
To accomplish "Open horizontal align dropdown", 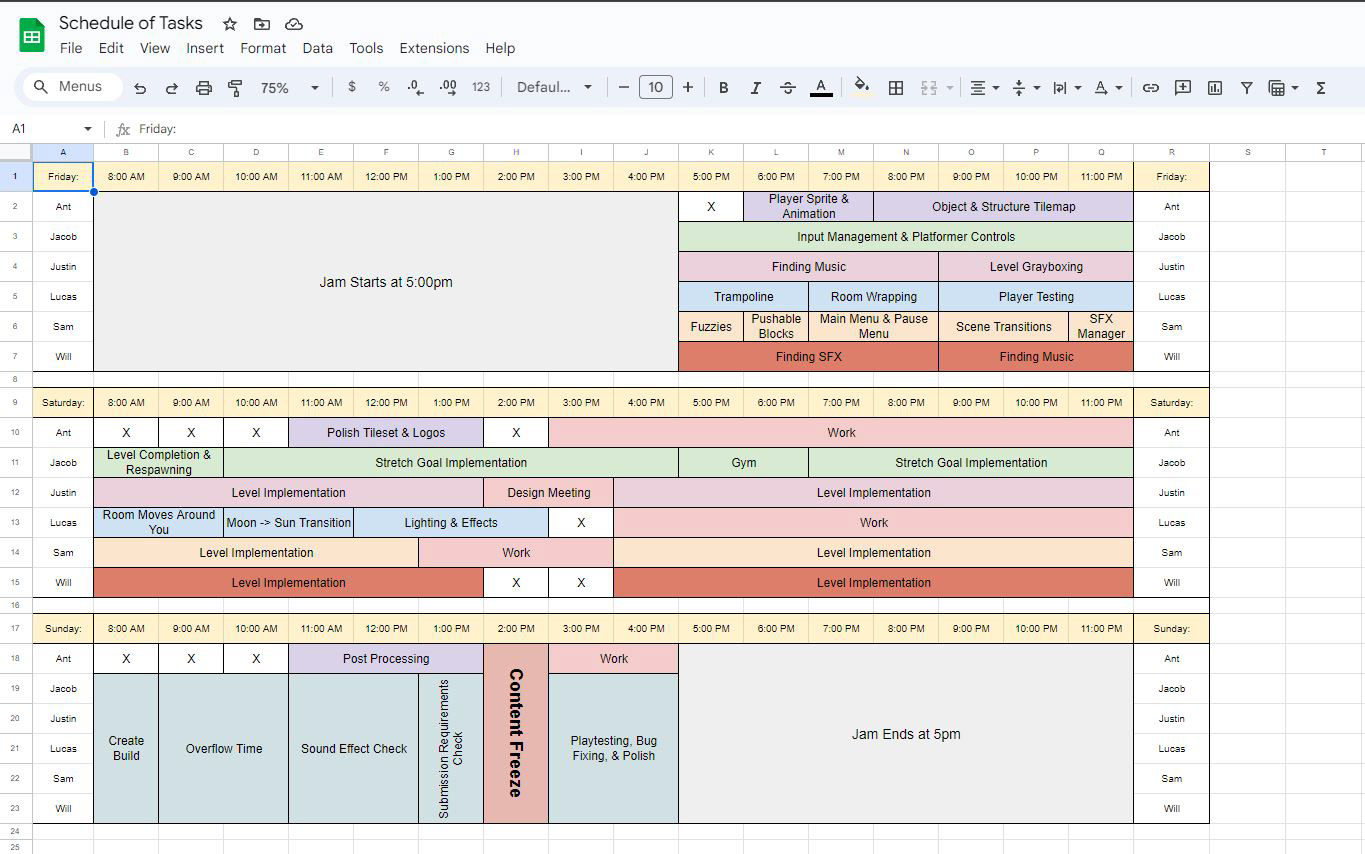I will pos(984,88).
